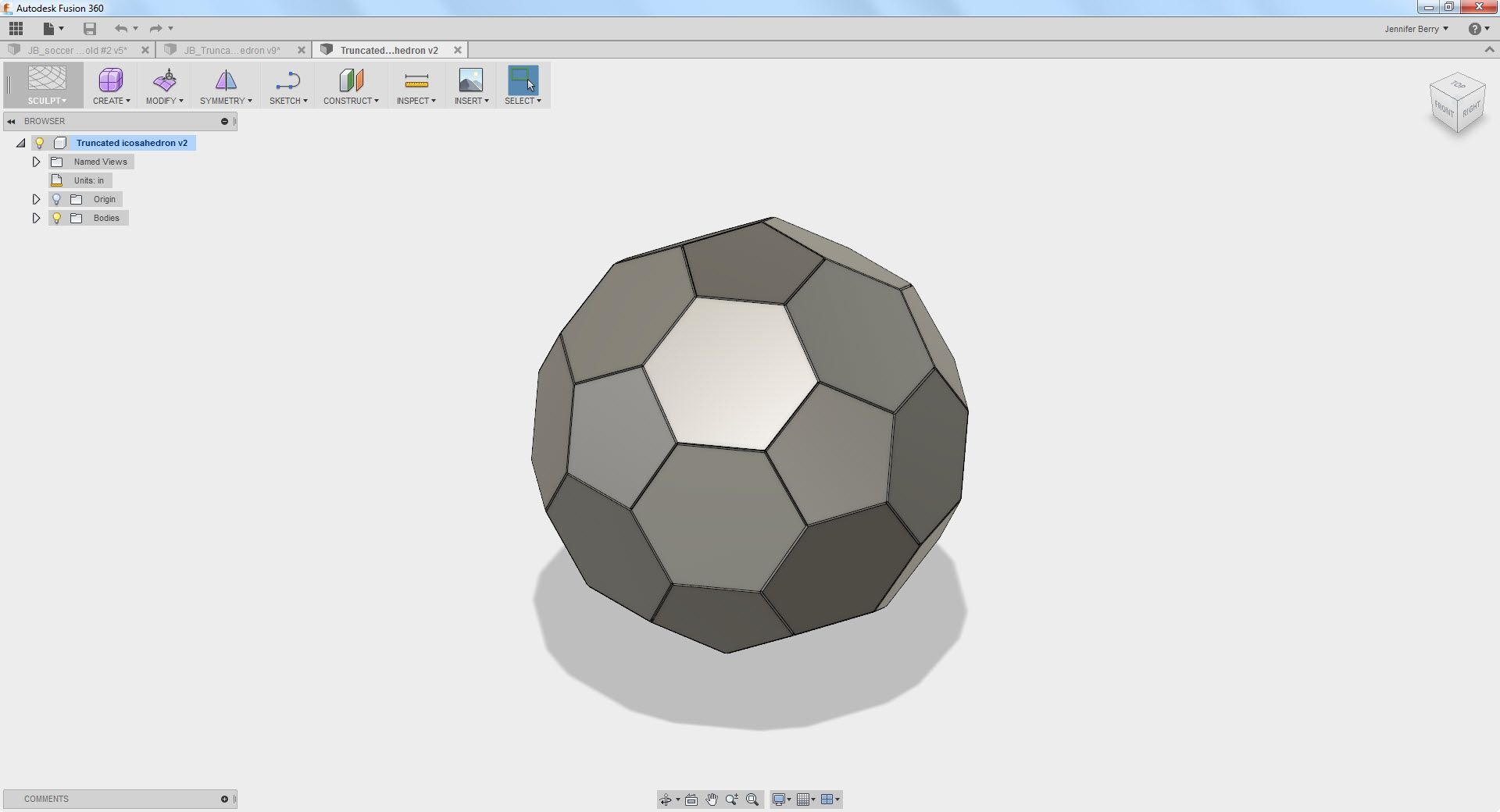Viewport: 1500px width, 812px height.
Task: Toggle Bodies folder visibility lightbulb
Action: point(55,218)
